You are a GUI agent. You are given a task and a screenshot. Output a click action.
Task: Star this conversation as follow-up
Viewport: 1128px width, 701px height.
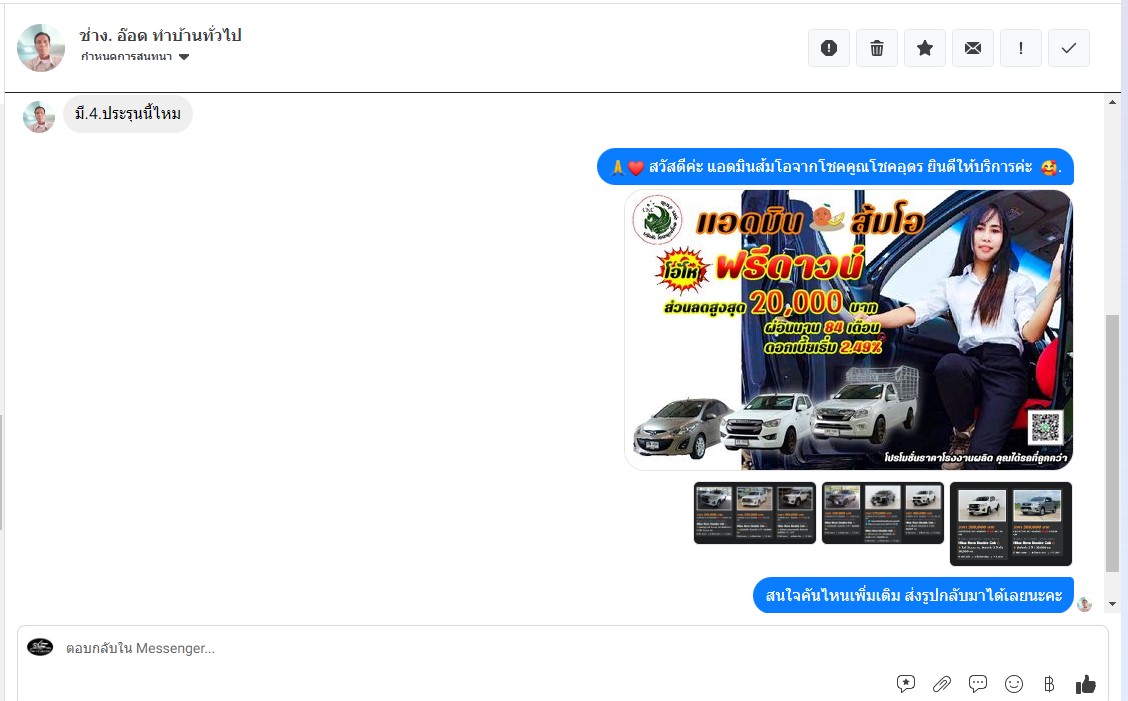tap(925, 48)
